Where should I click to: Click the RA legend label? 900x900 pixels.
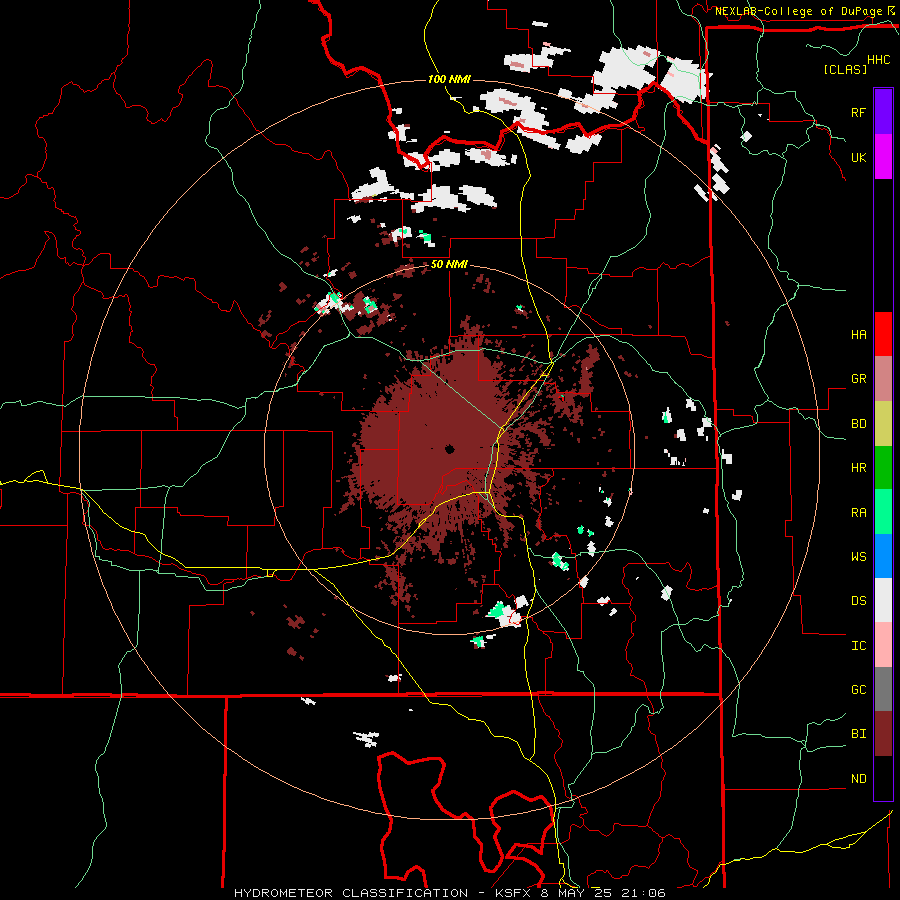(x=858, y=513)
